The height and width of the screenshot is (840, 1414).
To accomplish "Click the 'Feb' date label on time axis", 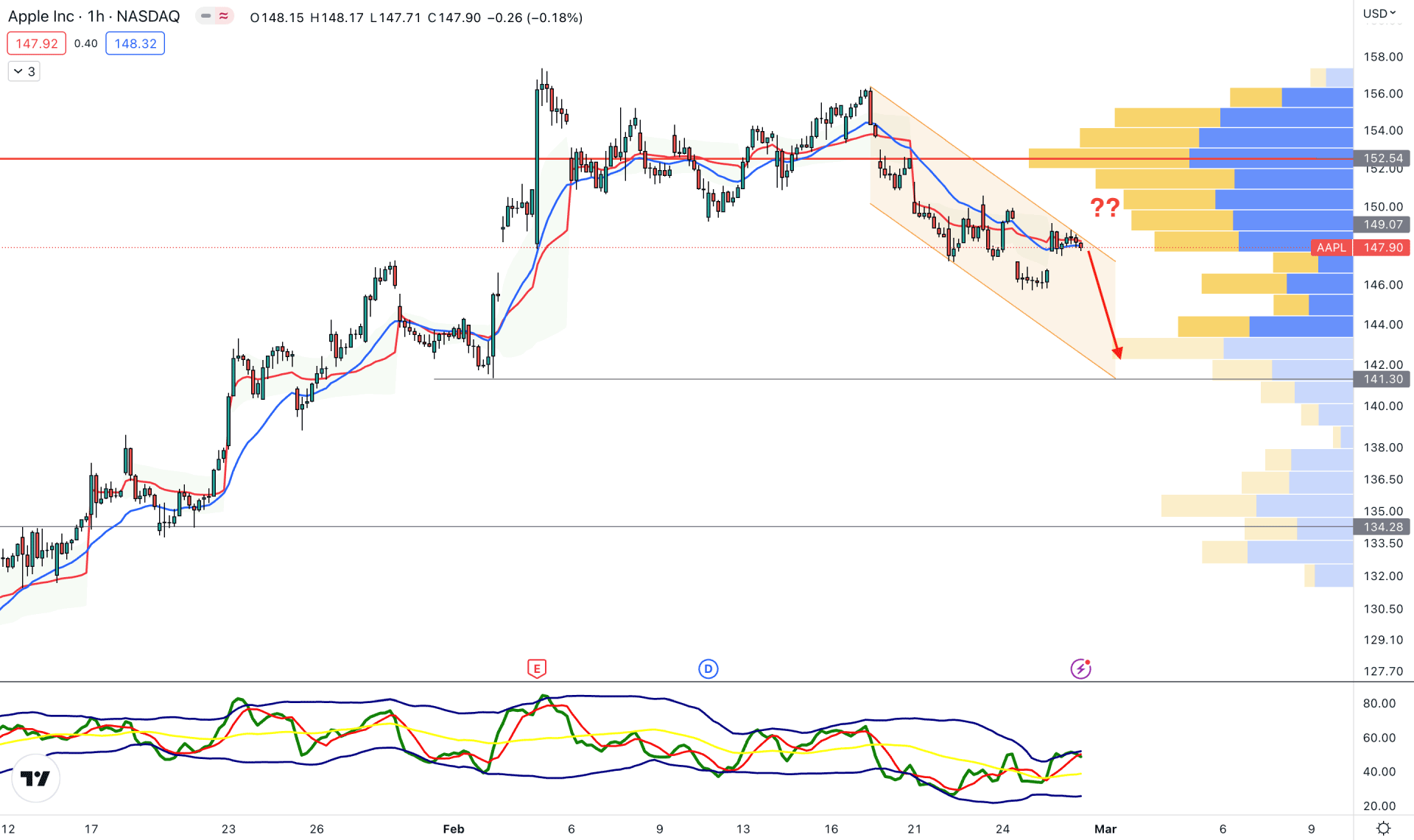I will [454, 829].
